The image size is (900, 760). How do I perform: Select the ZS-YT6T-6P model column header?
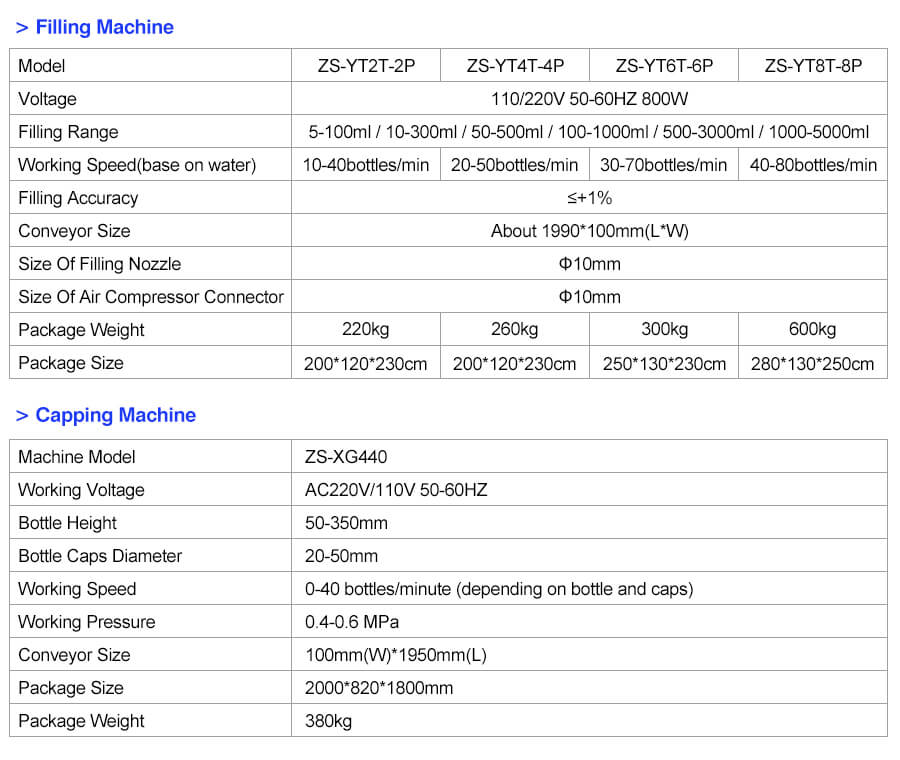pyautogui.click(x=664, y=66)
